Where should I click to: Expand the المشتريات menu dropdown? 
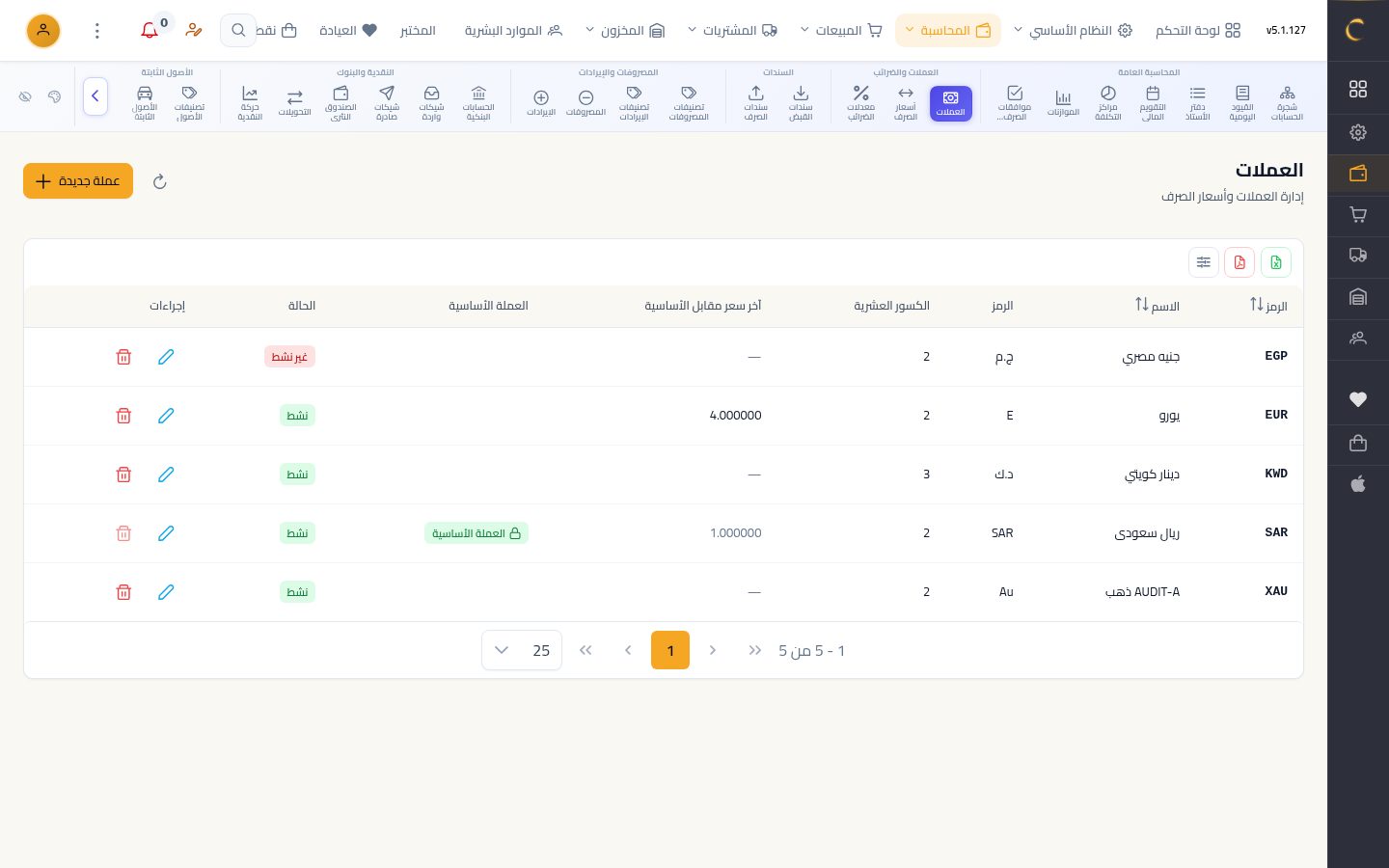pyautogui.click(x=732, y=31)
